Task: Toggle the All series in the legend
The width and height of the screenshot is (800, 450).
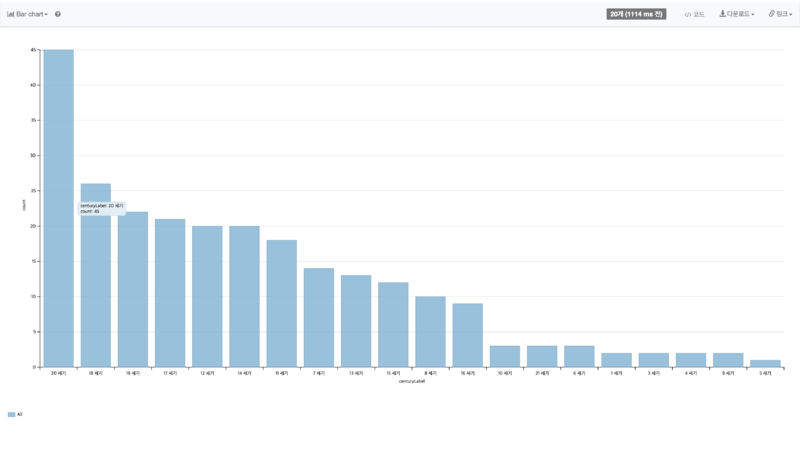Action: pyautogui.click(x=19, y=414)
